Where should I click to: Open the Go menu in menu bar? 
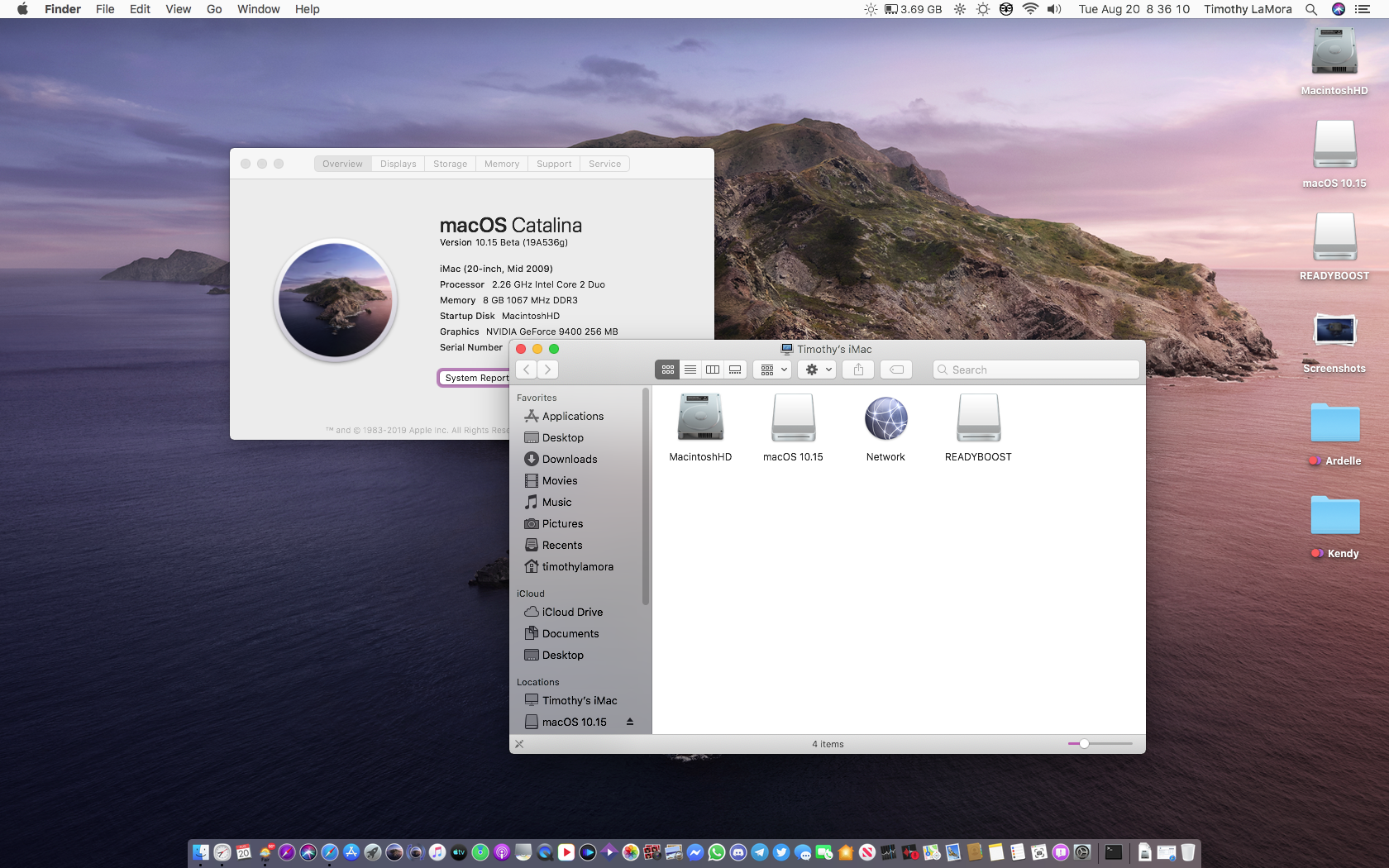(214, 9)
